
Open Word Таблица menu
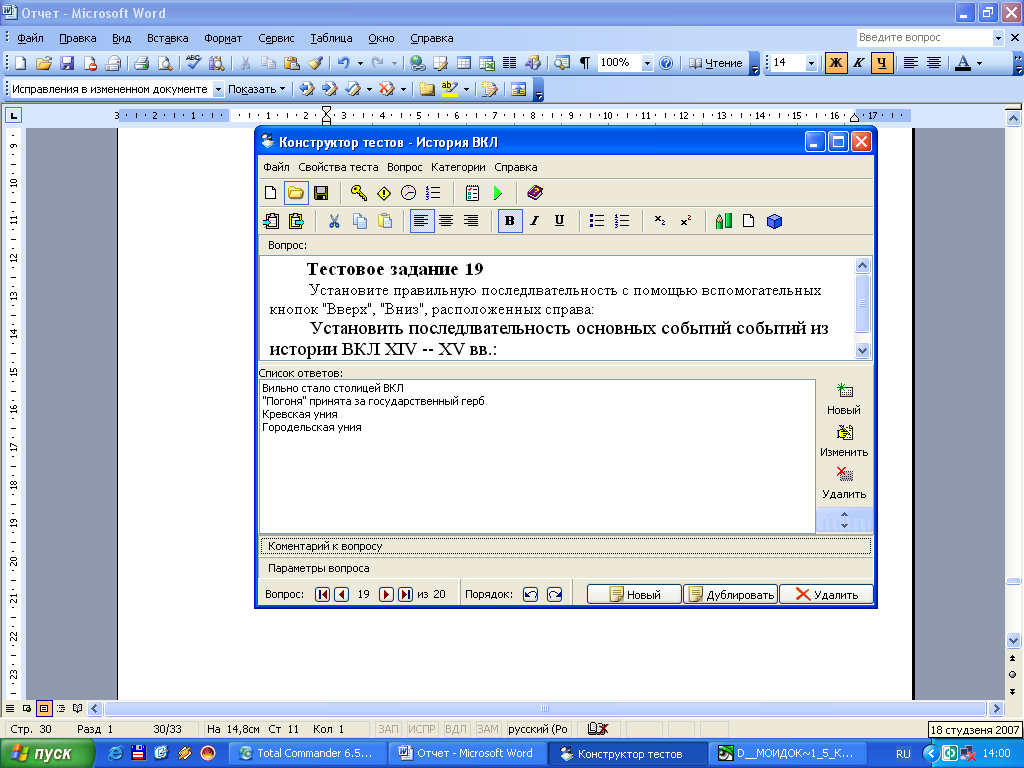[x=331, y=38]
